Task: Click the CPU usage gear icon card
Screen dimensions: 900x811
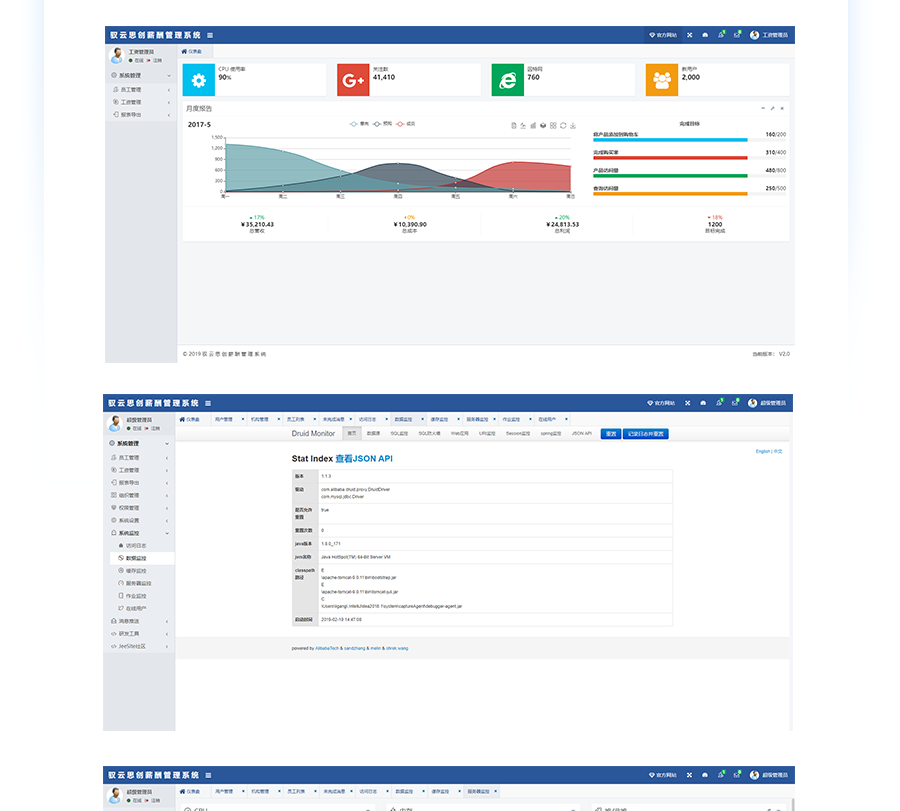Action: pos(199,80)
